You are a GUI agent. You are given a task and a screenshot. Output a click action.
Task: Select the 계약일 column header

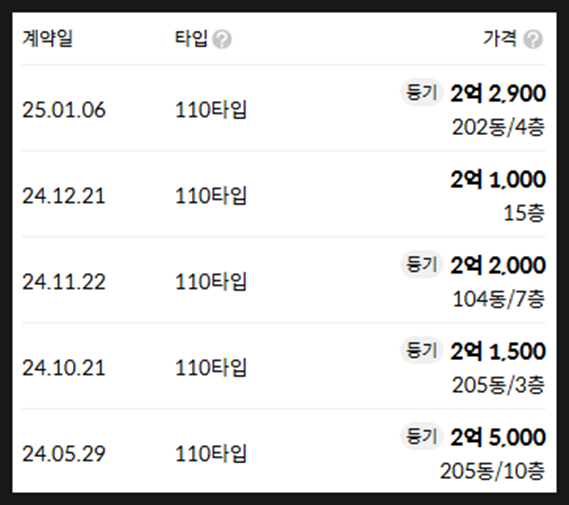(48, 38)
